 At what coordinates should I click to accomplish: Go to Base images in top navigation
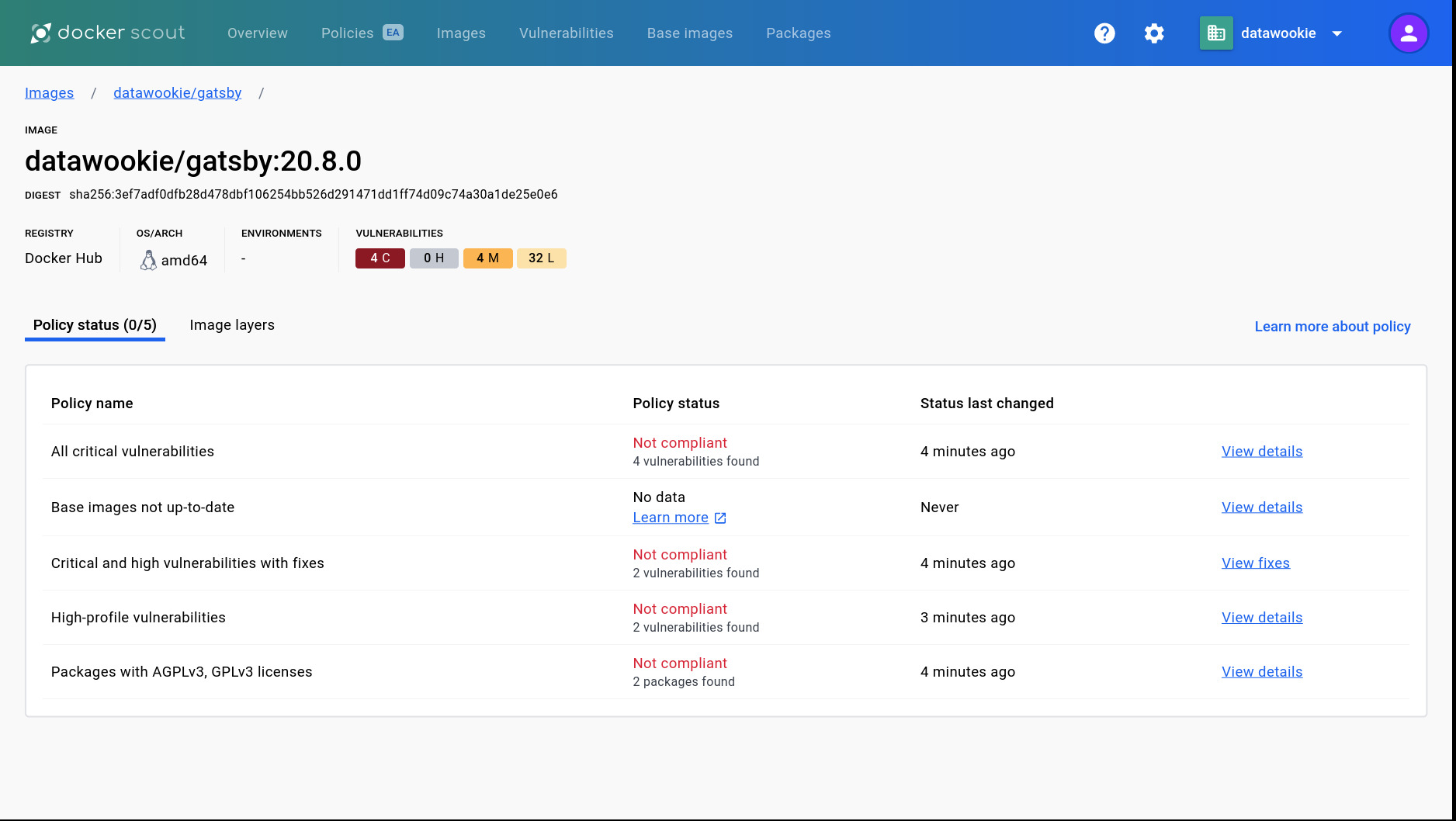point(689,33)
